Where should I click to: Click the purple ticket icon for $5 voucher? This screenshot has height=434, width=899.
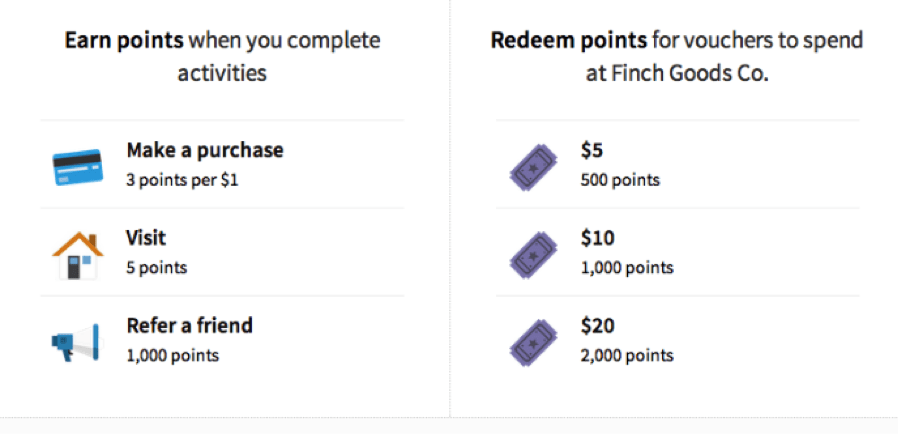pyautogui.click(x=534, y=167)
